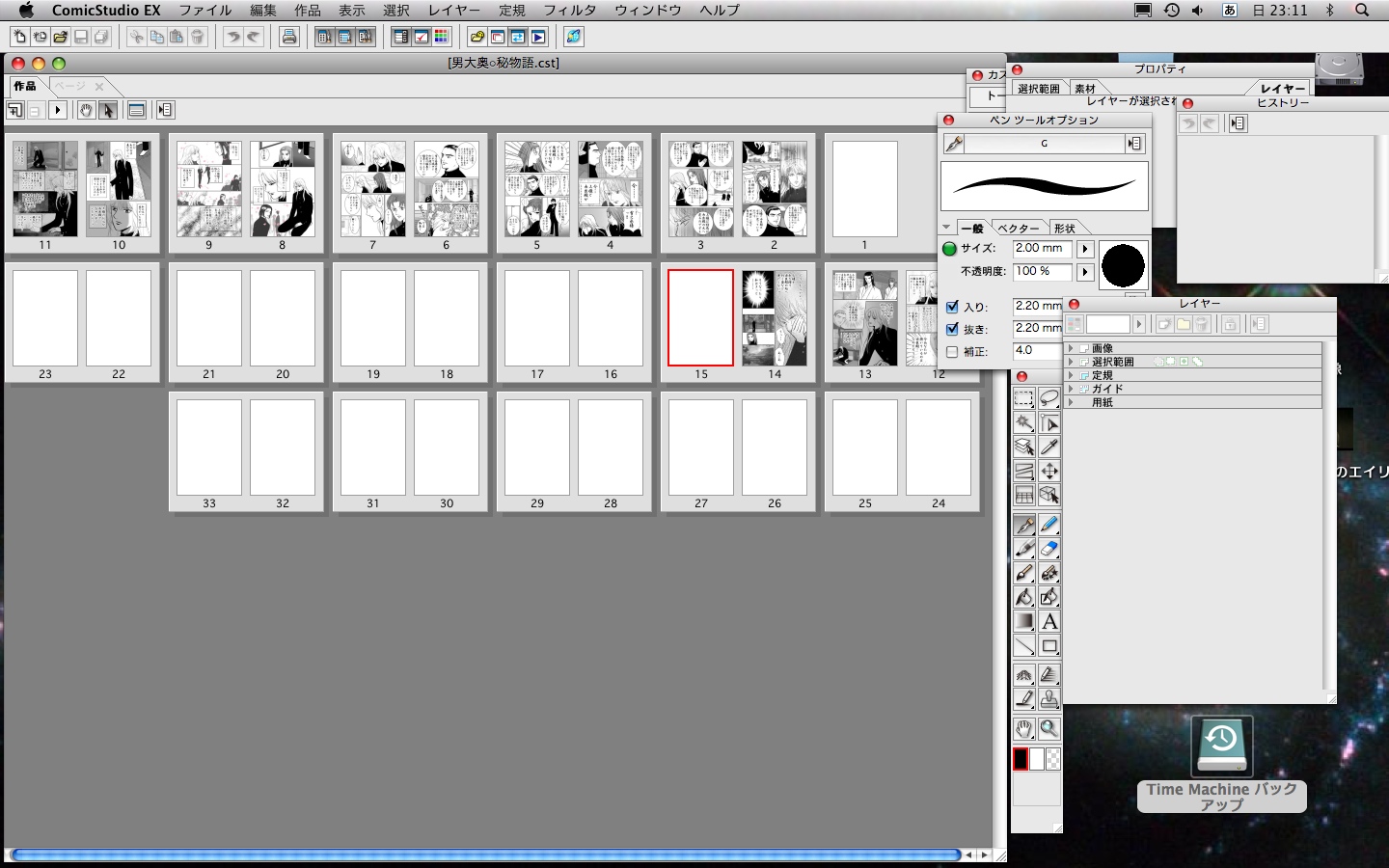This screenshot has height=868, width=1389.
Task: Select the rectangle shape tool
Action: click(x=1049, y=645)
